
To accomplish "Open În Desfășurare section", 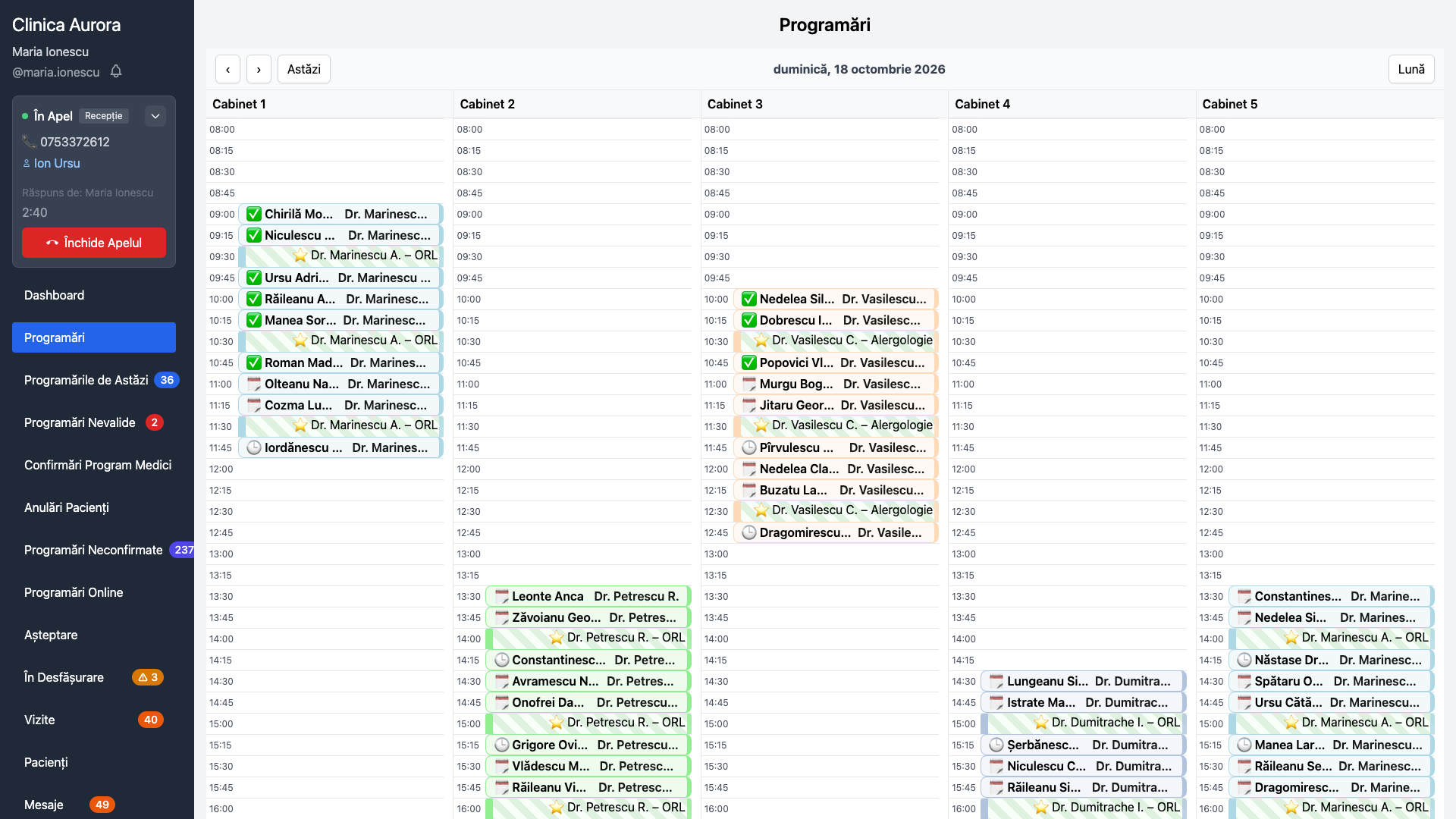I will [x=94, y=677].
